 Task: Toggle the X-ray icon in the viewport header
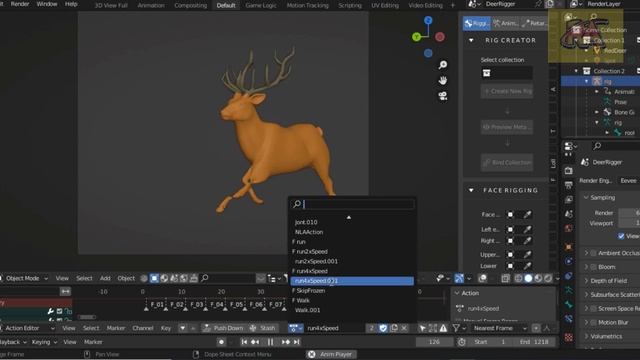[x=505, y=278]
